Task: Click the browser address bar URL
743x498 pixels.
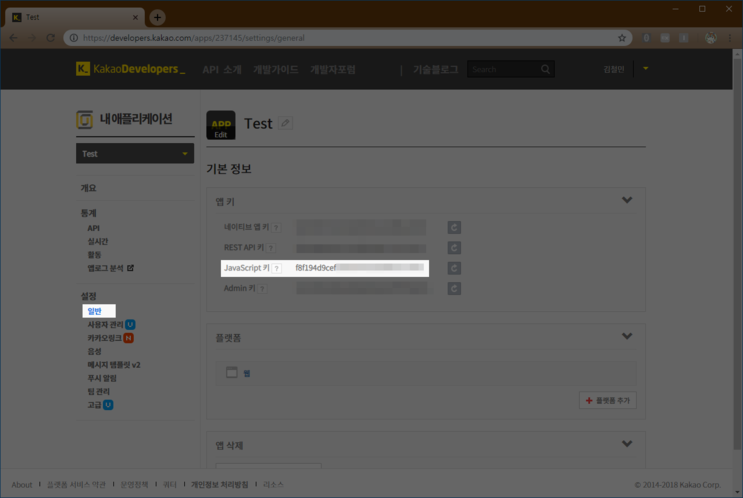Action: (194, 38)
